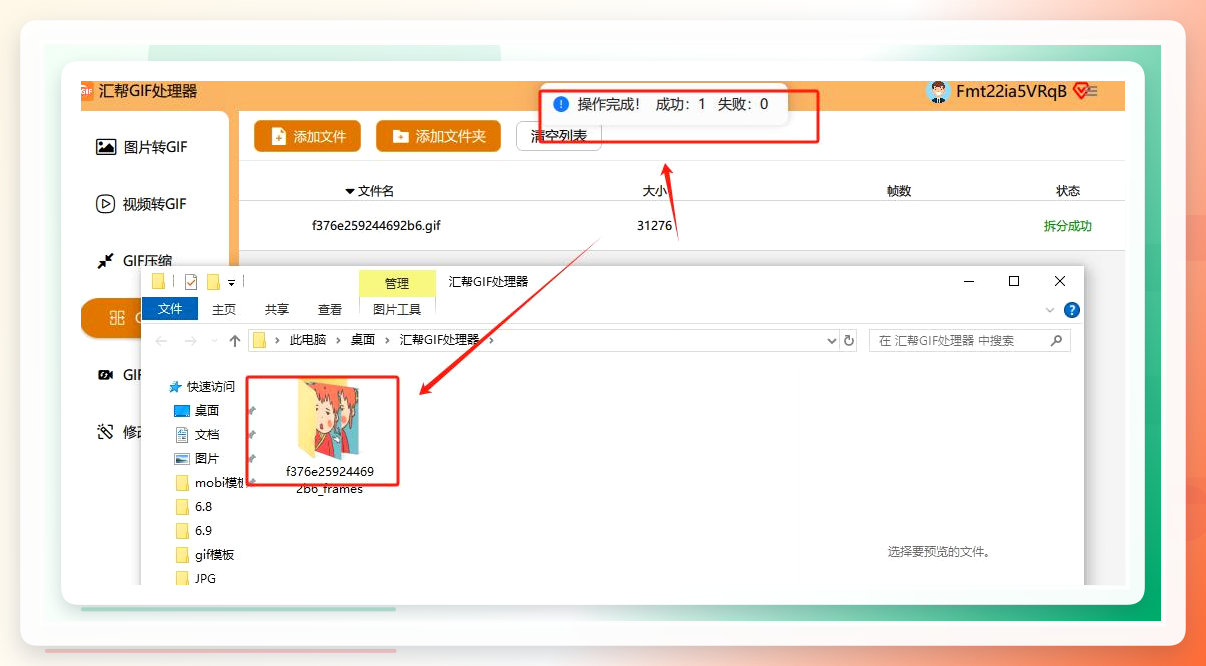Go up one folder level in Explorer
The width and height of the screenshot is (1206, 666).
[235, 341]
